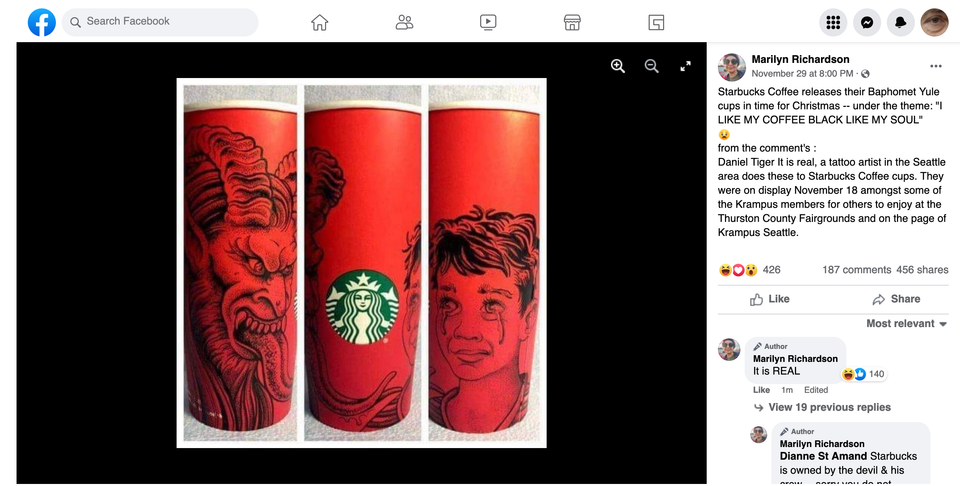980x486 pixels.
Task: Open the Facebook home logo
Action: 42,22
